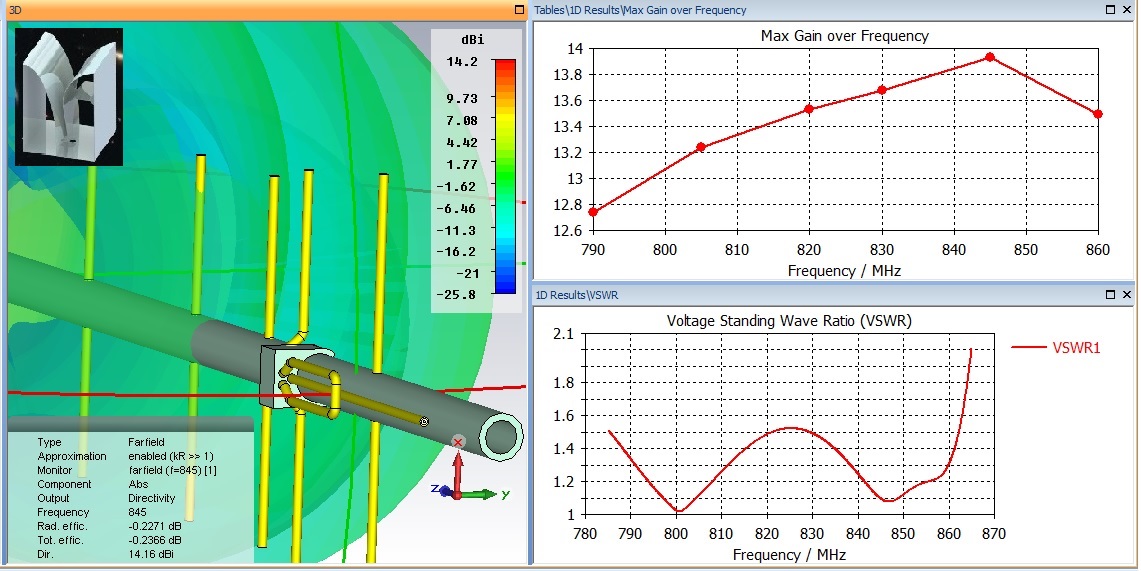Screen dimensions: 1141x571
Task: Click the '14' y-axis label on the gain plot
Action: pos(575,49)
